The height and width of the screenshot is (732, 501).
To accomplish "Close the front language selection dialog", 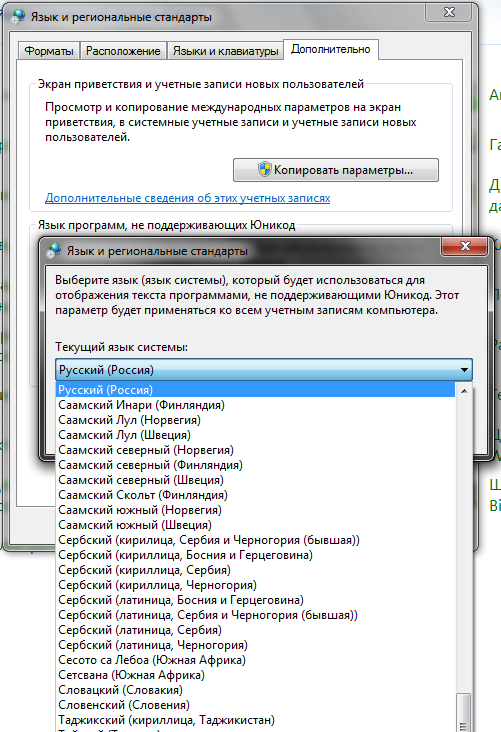I will [465, 246].
